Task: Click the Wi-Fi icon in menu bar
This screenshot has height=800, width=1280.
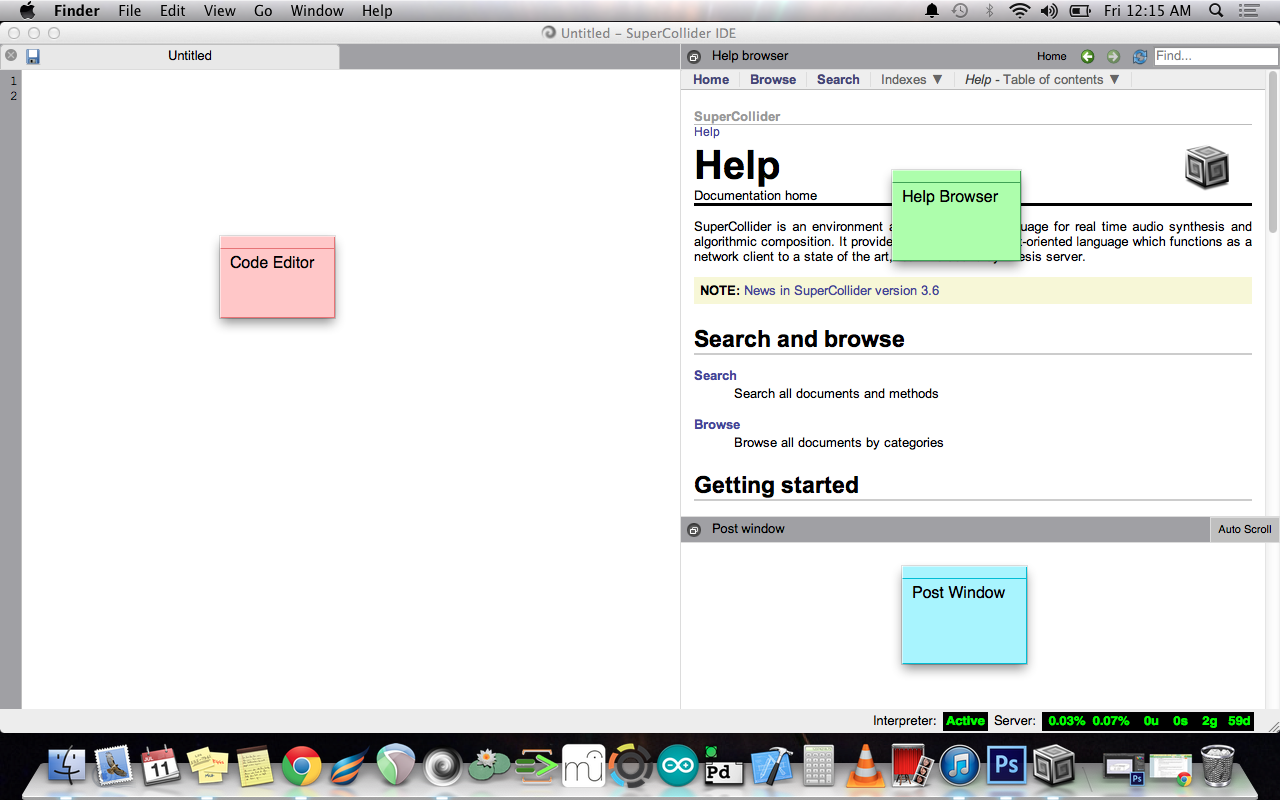Action: (x=1020, y=11)
